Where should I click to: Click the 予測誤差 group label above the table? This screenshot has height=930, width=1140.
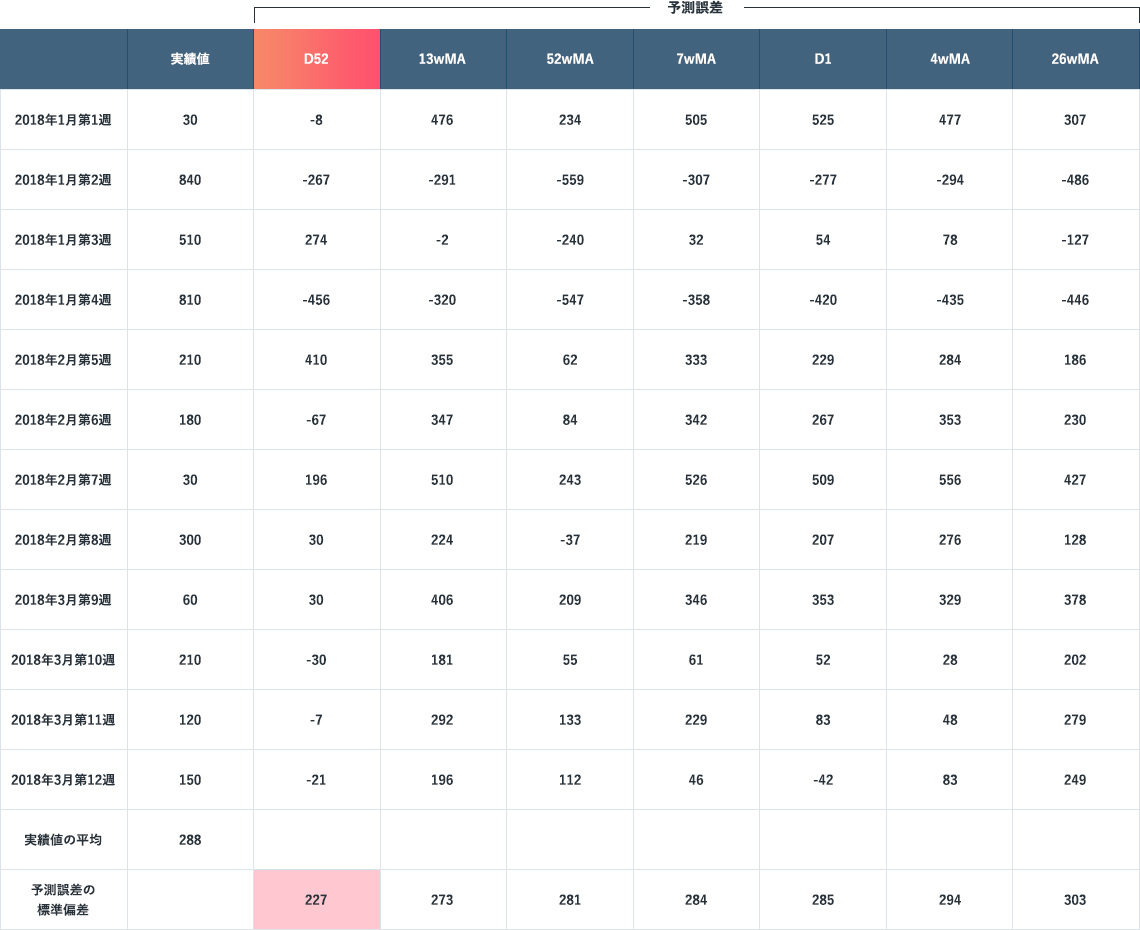[x=694, y=8]
